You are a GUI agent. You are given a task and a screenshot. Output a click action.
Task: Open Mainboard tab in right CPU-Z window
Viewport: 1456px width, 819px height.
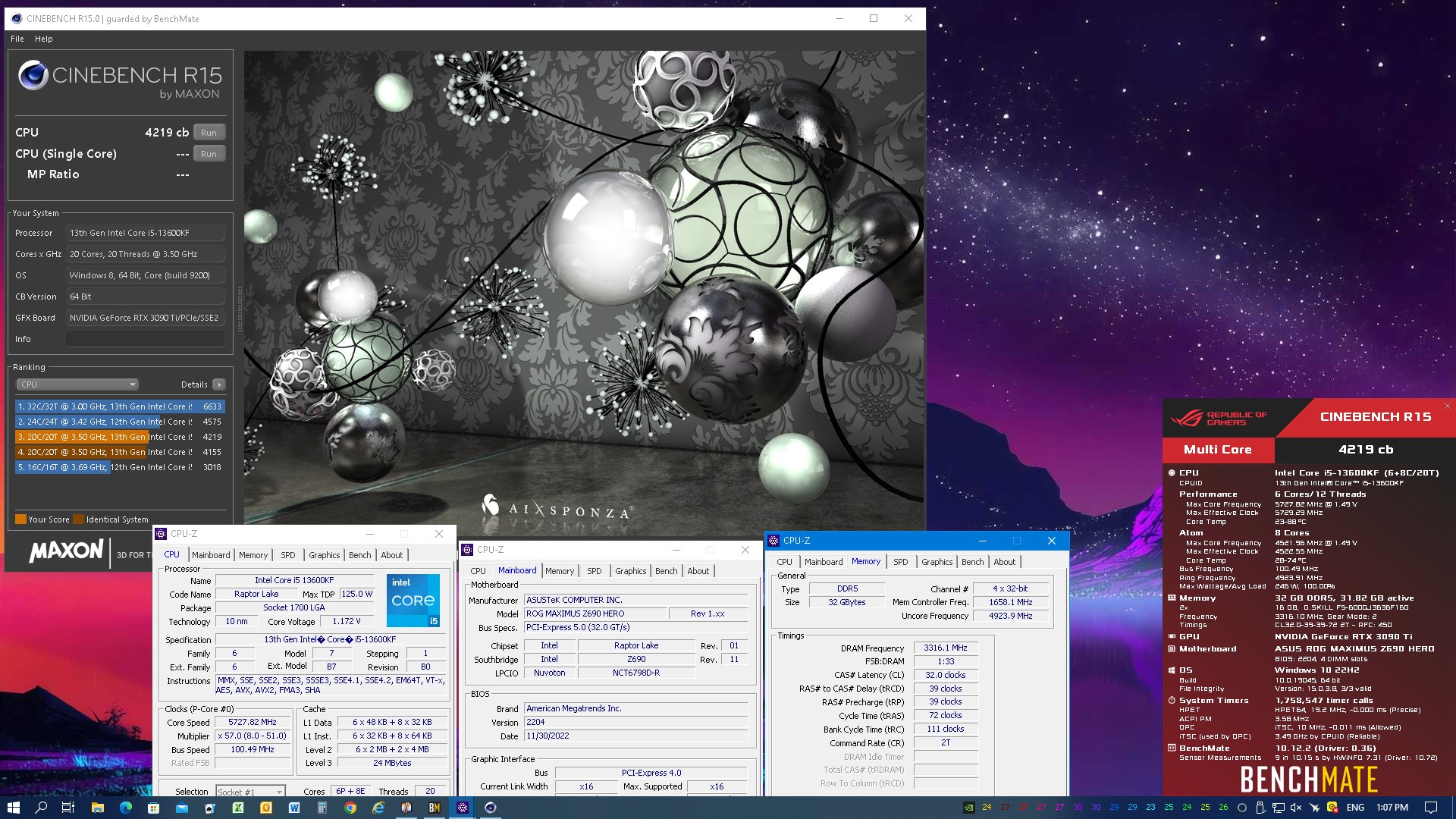click(824, 562)
